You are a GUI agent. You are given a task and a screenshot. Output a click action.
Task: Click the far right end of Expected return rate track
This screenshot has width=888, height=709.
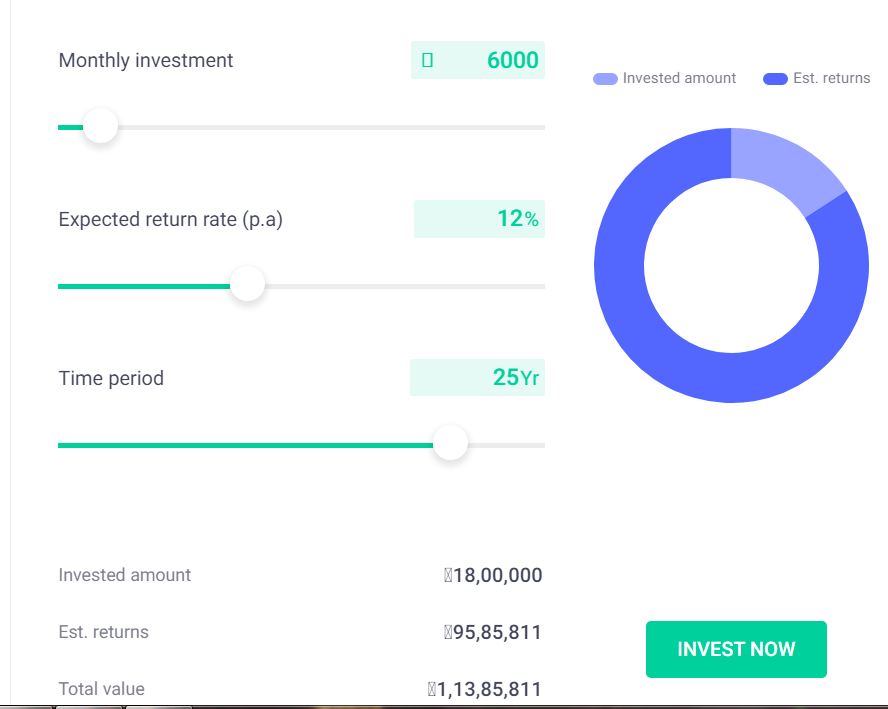pyautogui.click(x=540, y=286)
